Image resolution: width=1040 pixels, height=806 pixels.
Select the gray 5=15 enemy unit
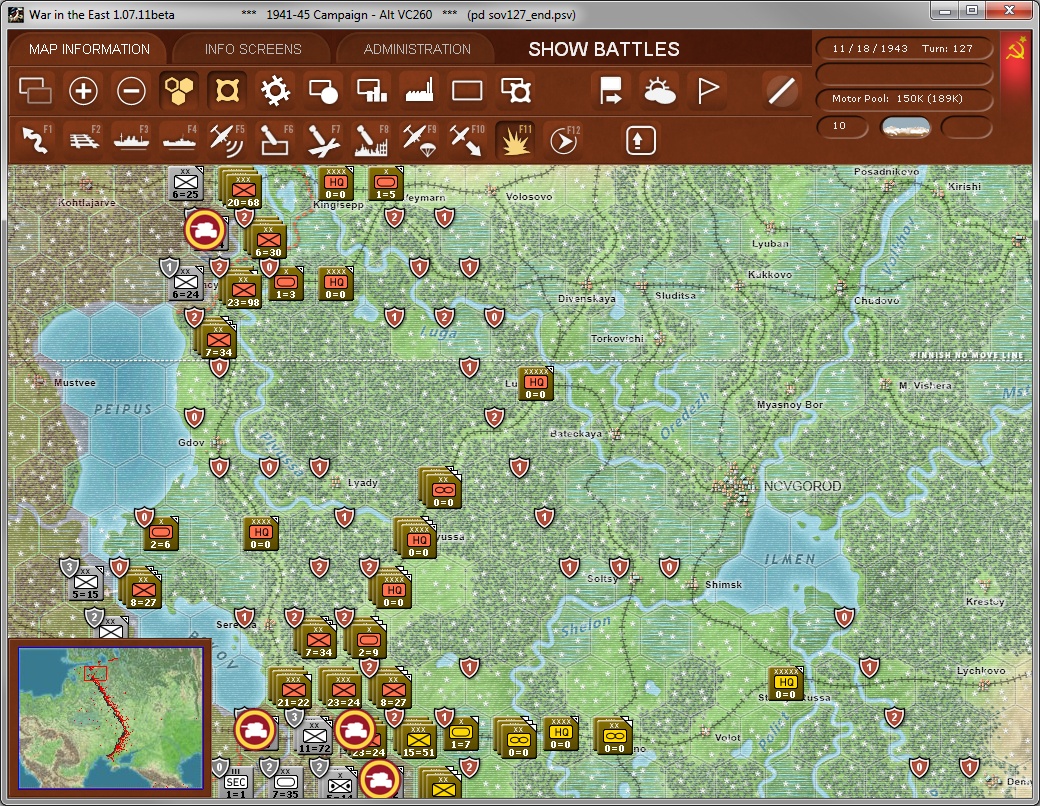point(86,583)
